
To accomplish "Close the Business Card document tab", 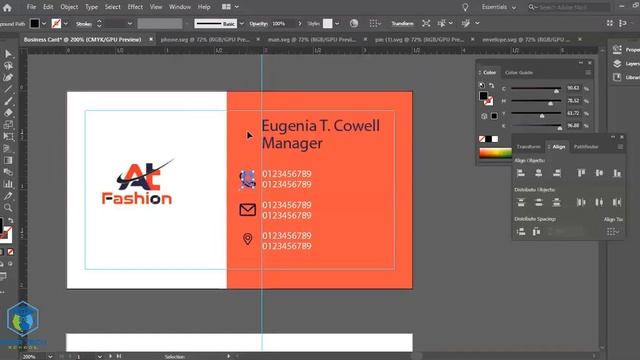I will 151,39.
